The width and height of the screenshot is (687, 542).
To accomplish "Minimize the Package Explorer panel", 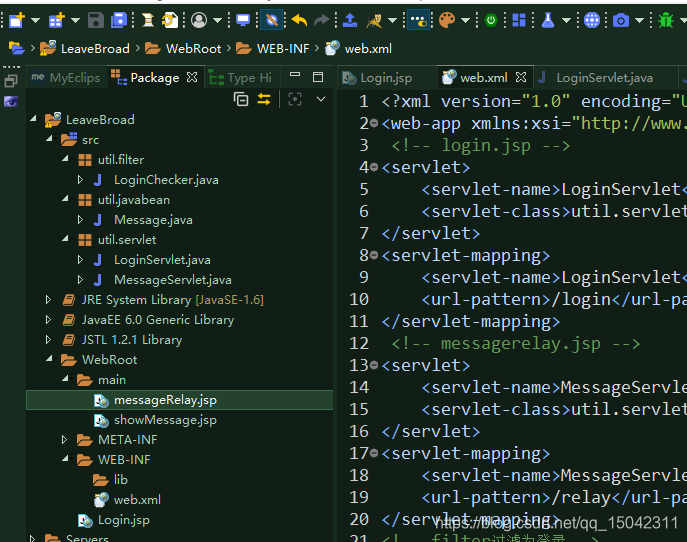I will pos(295,75).
